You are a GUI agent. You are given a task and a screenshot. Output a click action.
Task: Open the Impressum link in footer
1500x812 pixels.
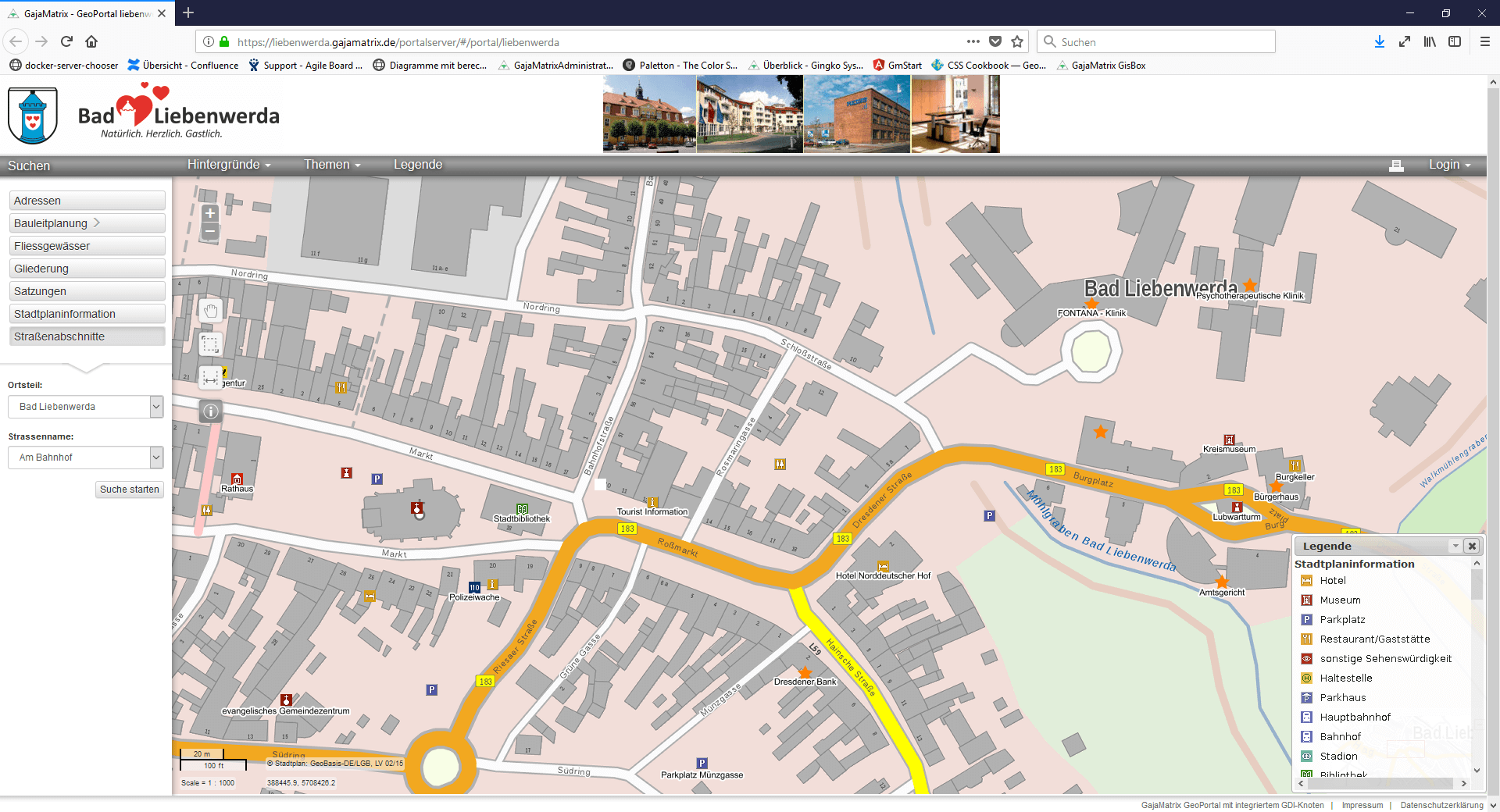click(x=1362, y=805)
